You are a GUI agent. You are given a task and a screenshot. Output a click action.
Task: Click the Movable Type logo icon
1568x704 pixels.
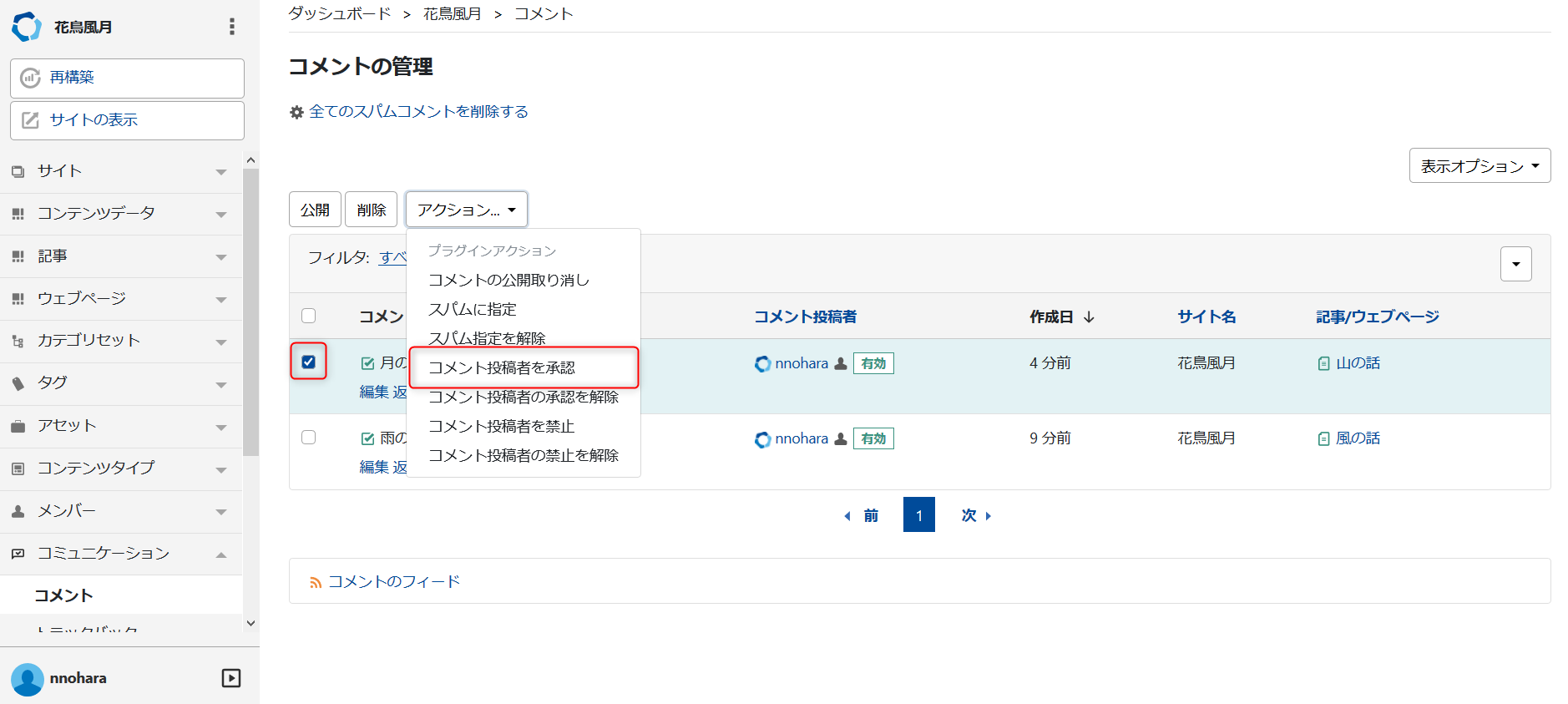(x=27, y=27)
